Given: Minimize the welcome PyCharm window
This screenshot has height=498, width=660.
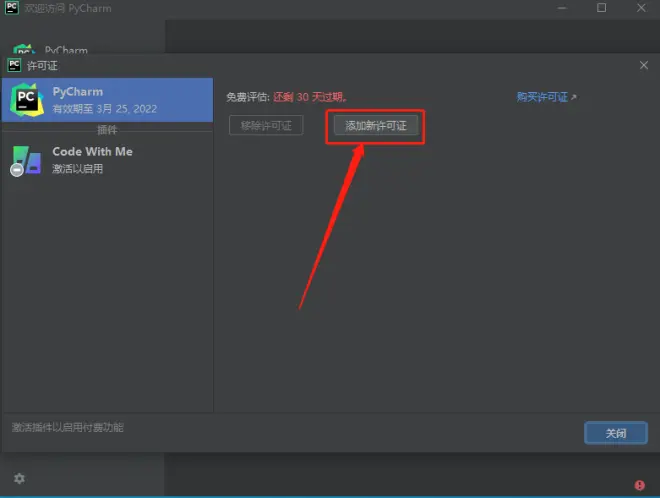Looking at the screenshot, I should point(562,8).
